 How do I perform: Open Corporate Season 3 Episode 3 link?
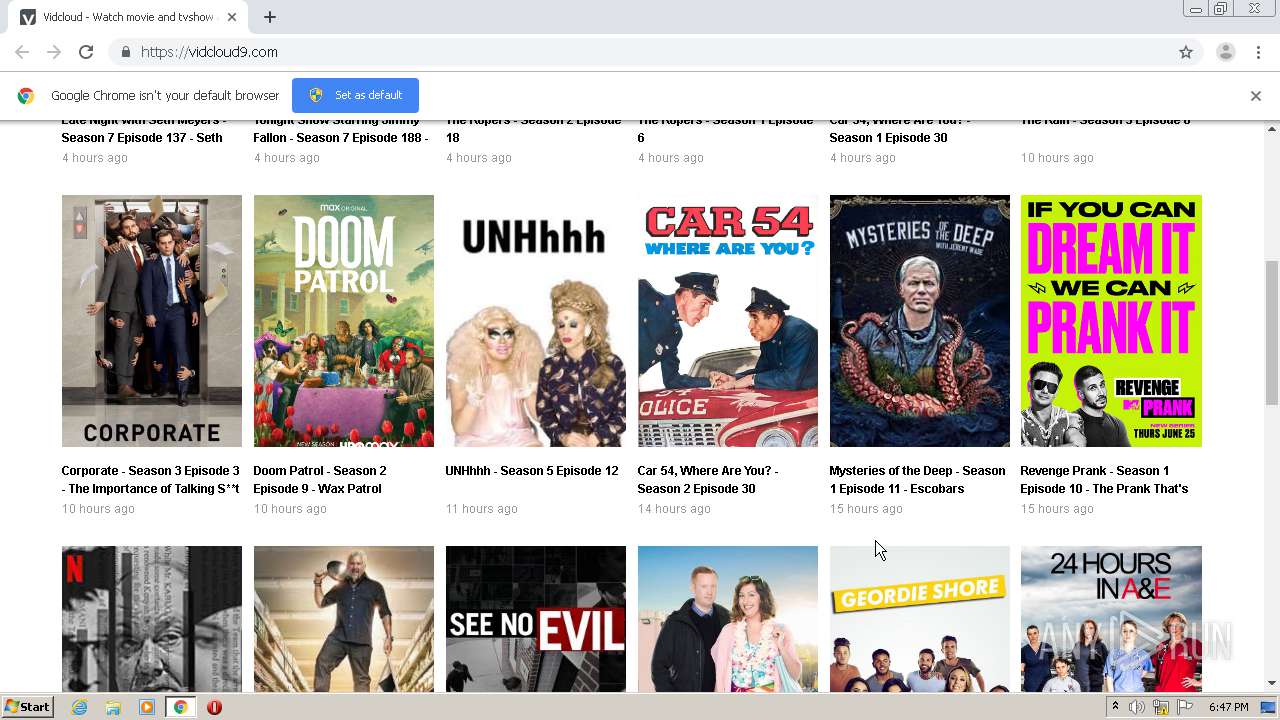[151, 480]
